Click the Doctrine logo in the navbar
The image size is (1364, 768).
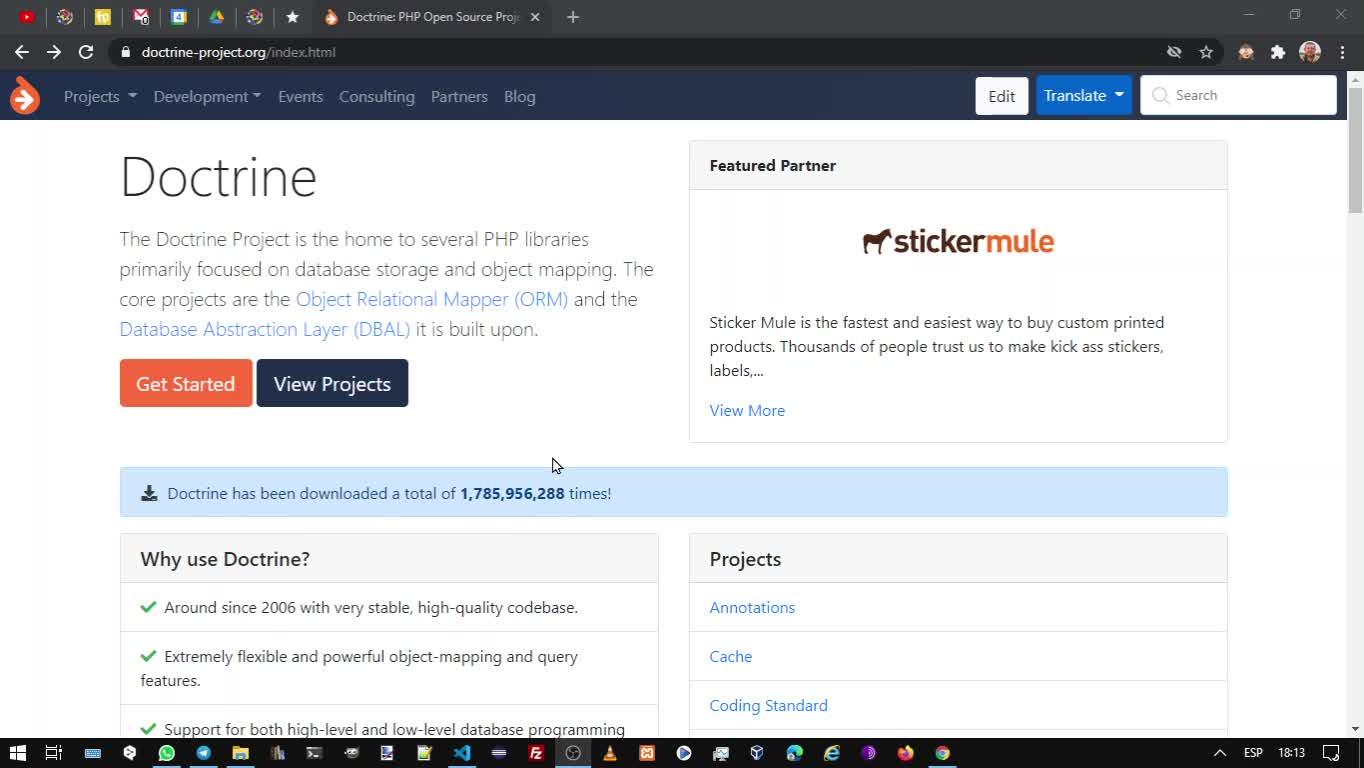tap(25, 96)
